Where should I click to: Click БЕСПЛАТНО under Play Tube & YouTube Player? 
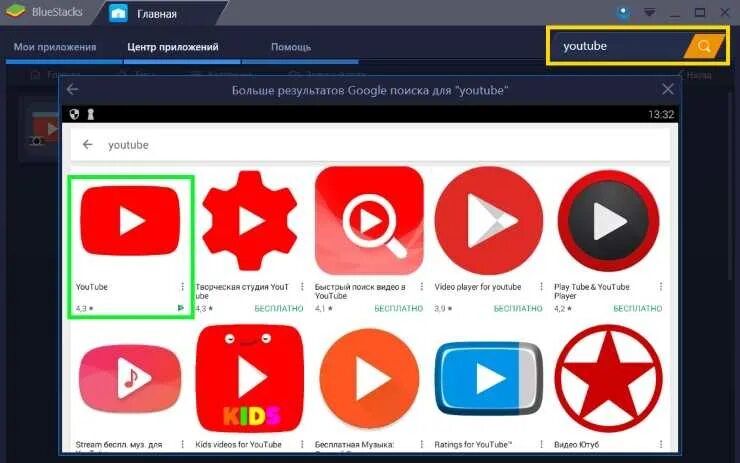[x=638, y=309]
